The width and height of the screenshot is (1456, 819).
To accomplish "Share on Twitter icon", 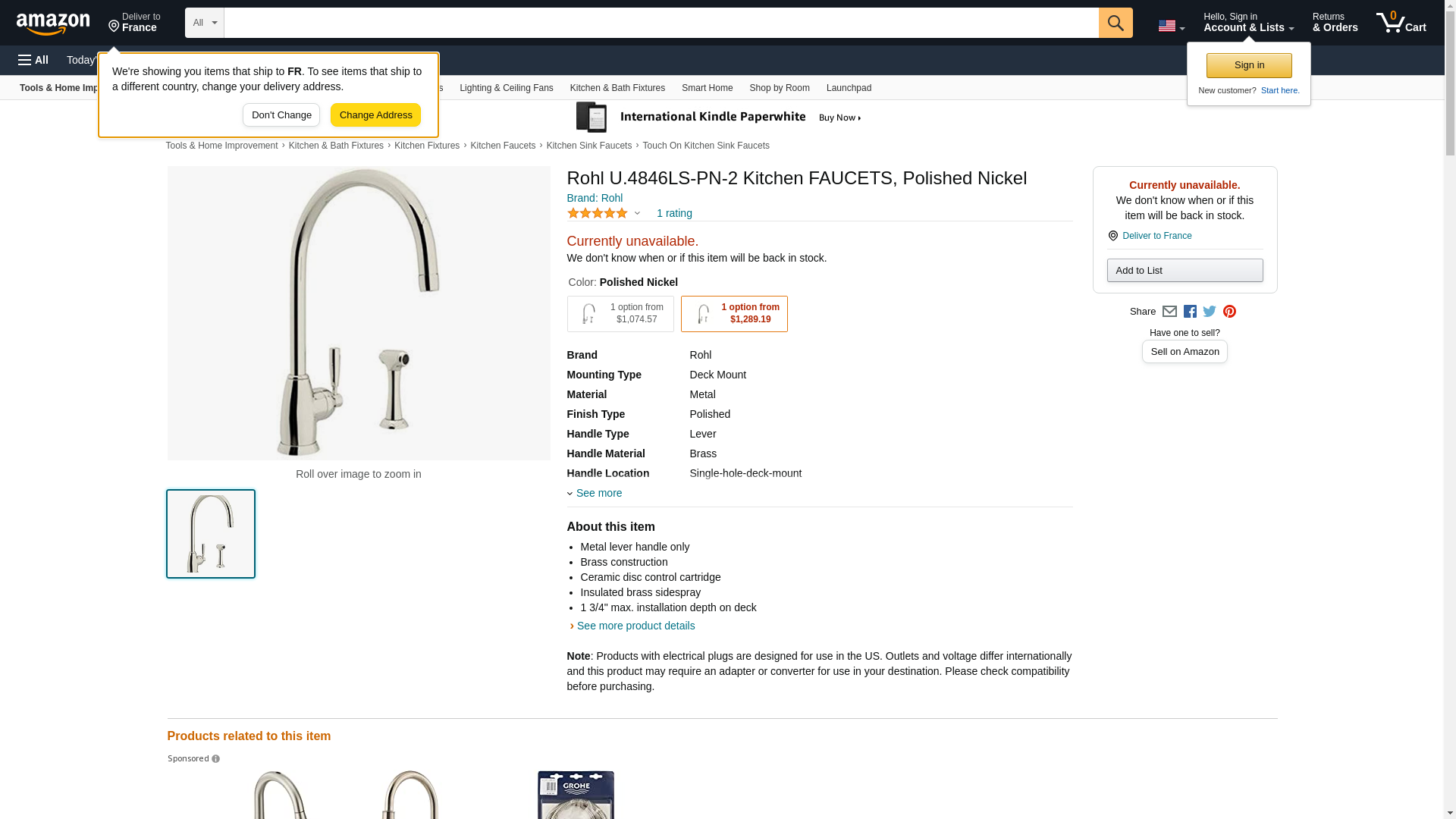I will (1210, 312).
